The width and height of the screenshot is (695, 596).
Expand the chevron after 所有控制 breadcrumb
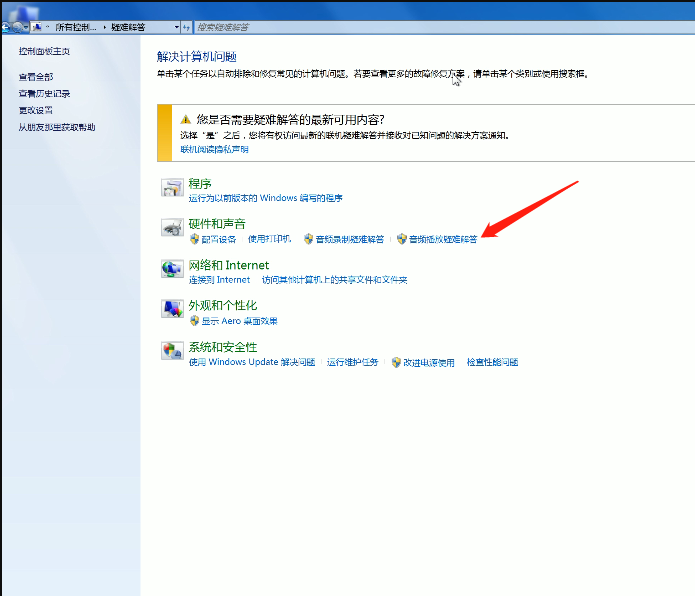pos(102,27)
